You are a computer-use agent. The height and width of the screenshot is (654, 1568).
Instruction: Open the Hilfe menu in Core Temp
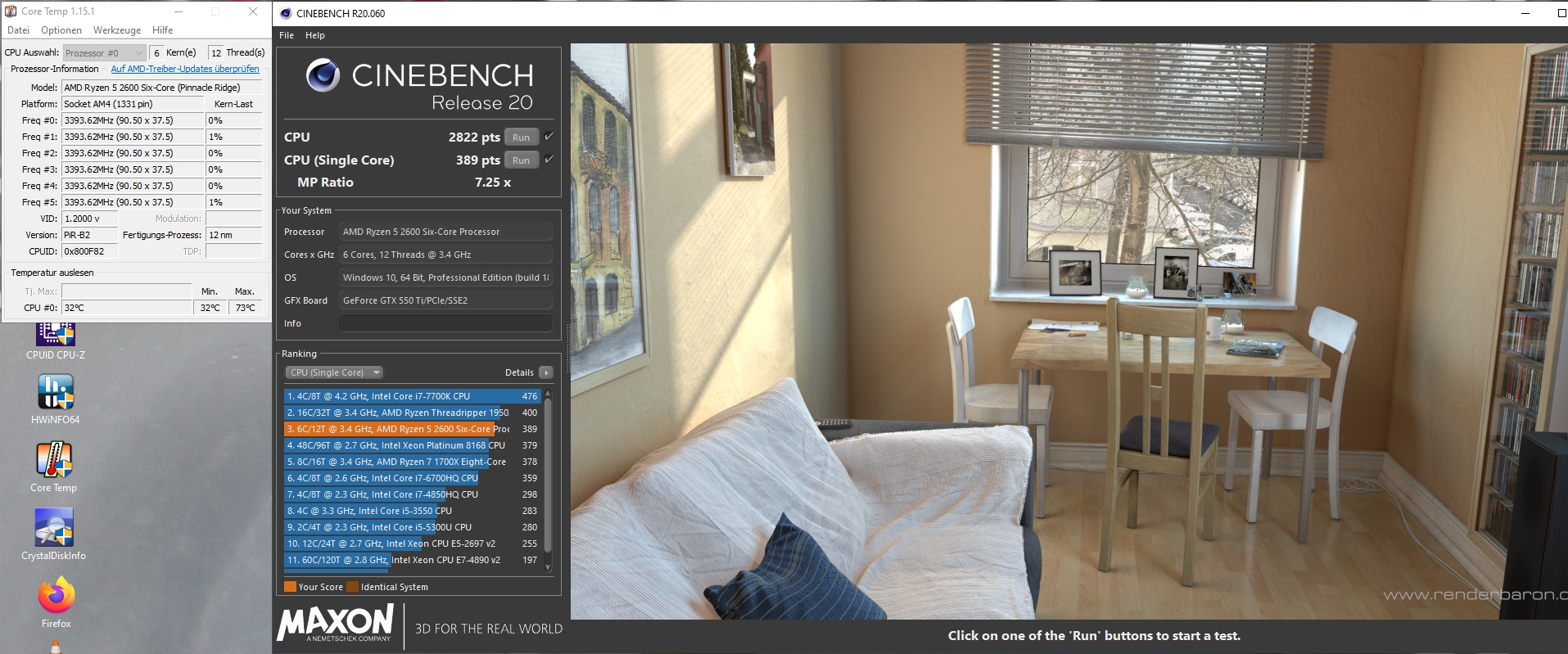click(x=162, y=30)
